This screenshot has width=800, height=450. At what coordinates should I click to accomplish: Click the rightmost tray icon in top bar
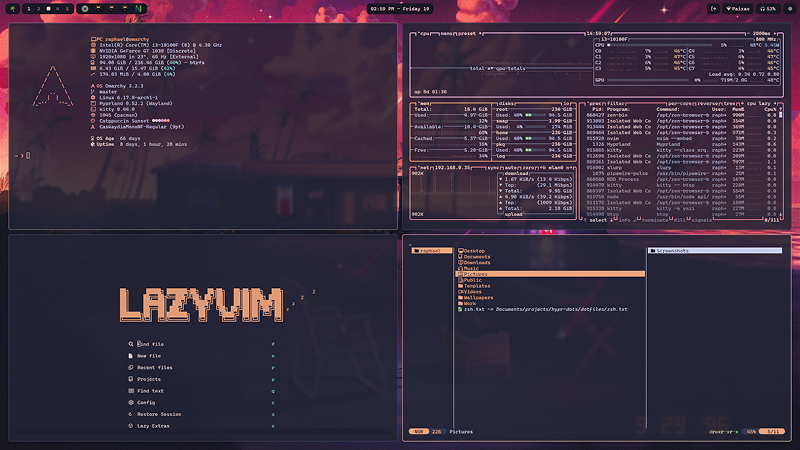[x=789, y=9]
